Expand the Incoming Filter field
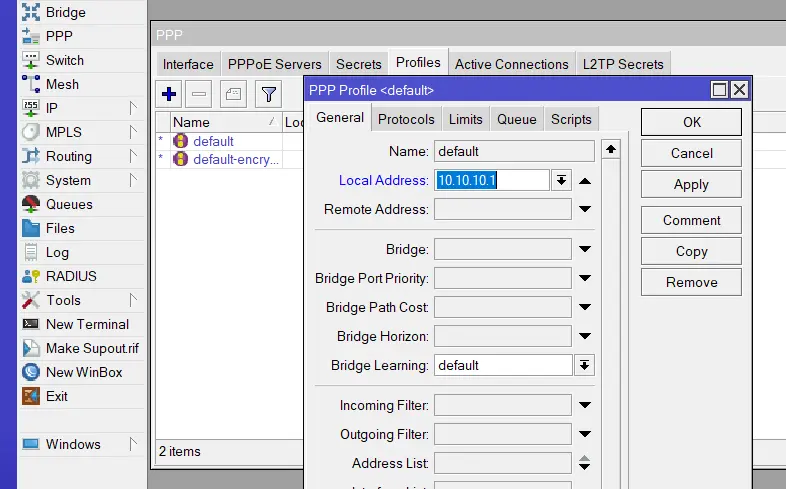The height and width of the screenshot is (489, 786). [x=585, y=405]
